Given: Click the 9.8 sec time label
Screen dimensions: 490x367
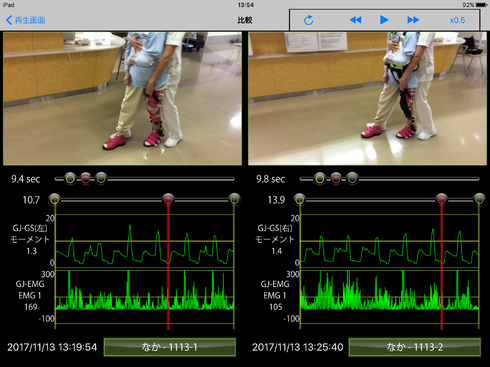Looking at the screenshot, I should pos(270,179).
